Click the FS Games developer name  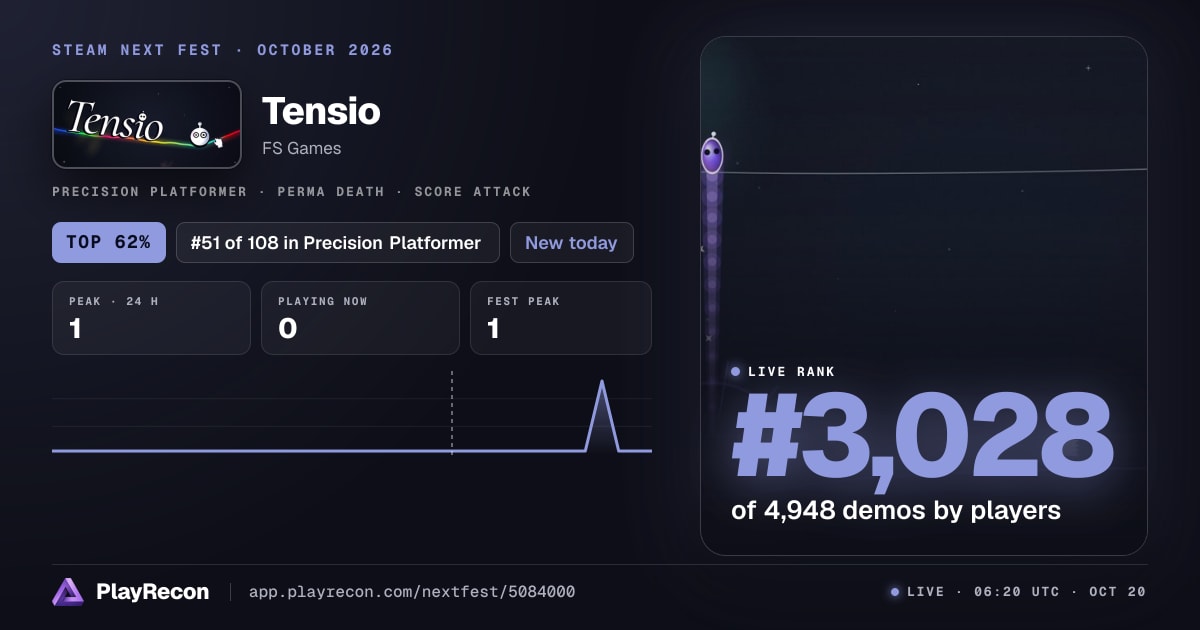(x=301, y=148)
